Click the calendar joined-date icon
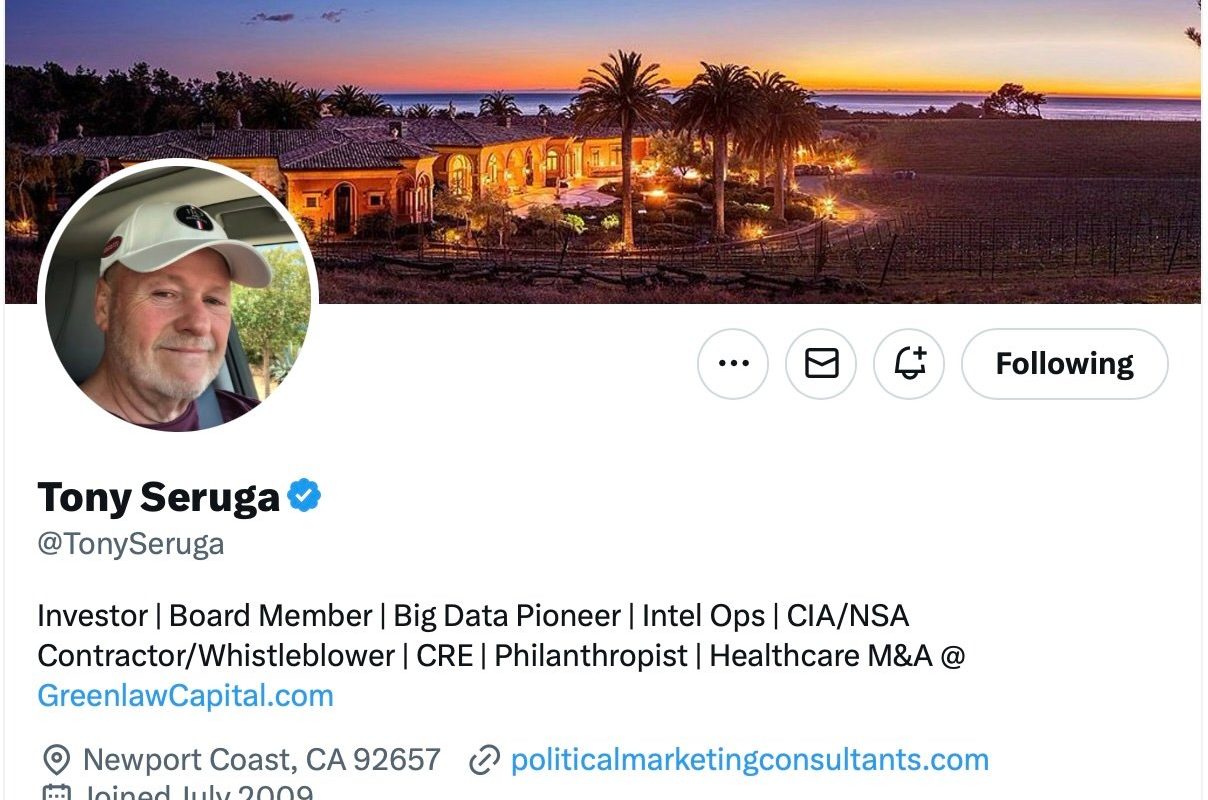 tap(56, 795)
